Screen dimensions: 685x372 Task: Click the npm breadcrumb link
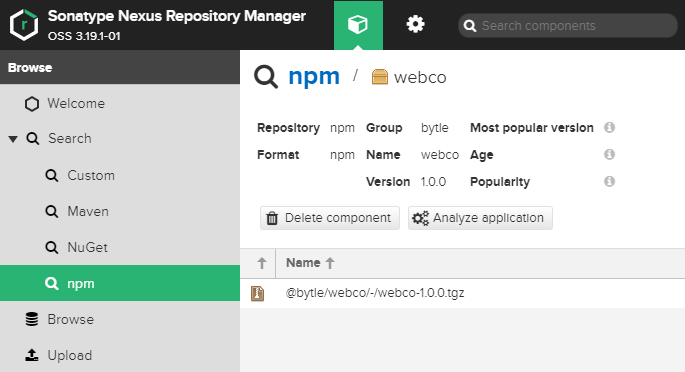click(x=314, y=76)
